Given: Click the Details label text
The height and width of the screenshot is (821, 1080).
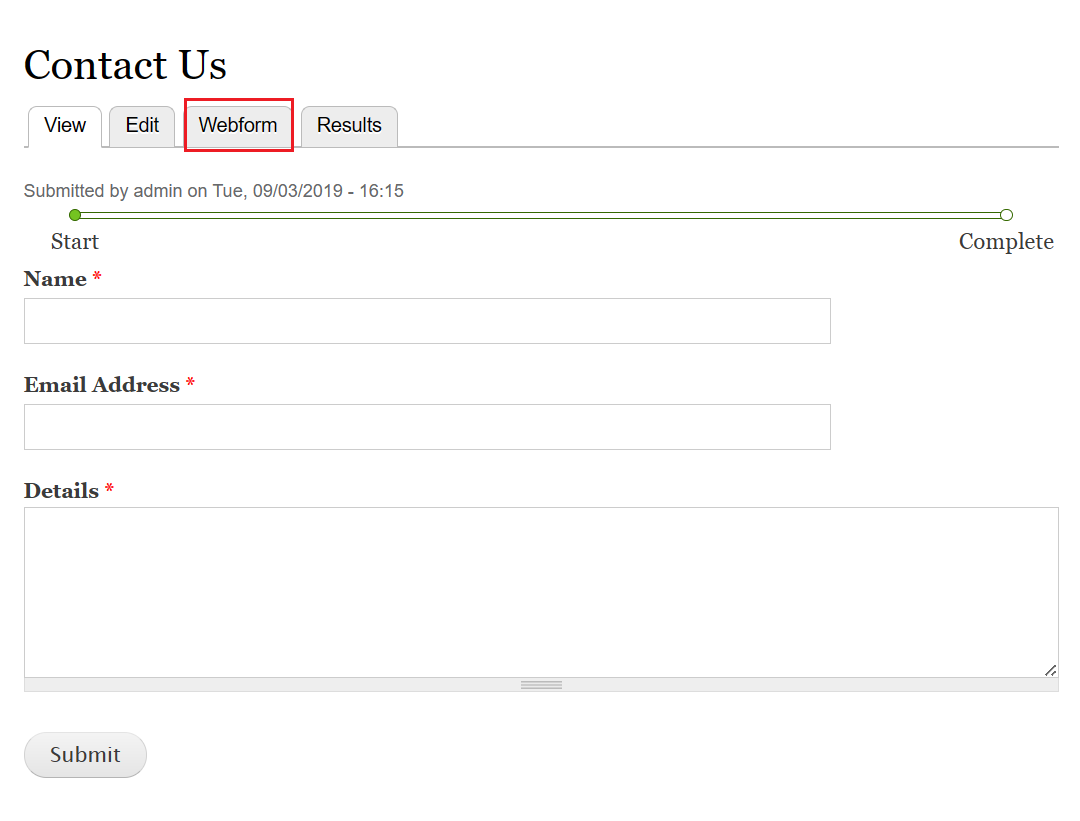Looking at the screenshot, I should 61,491.
